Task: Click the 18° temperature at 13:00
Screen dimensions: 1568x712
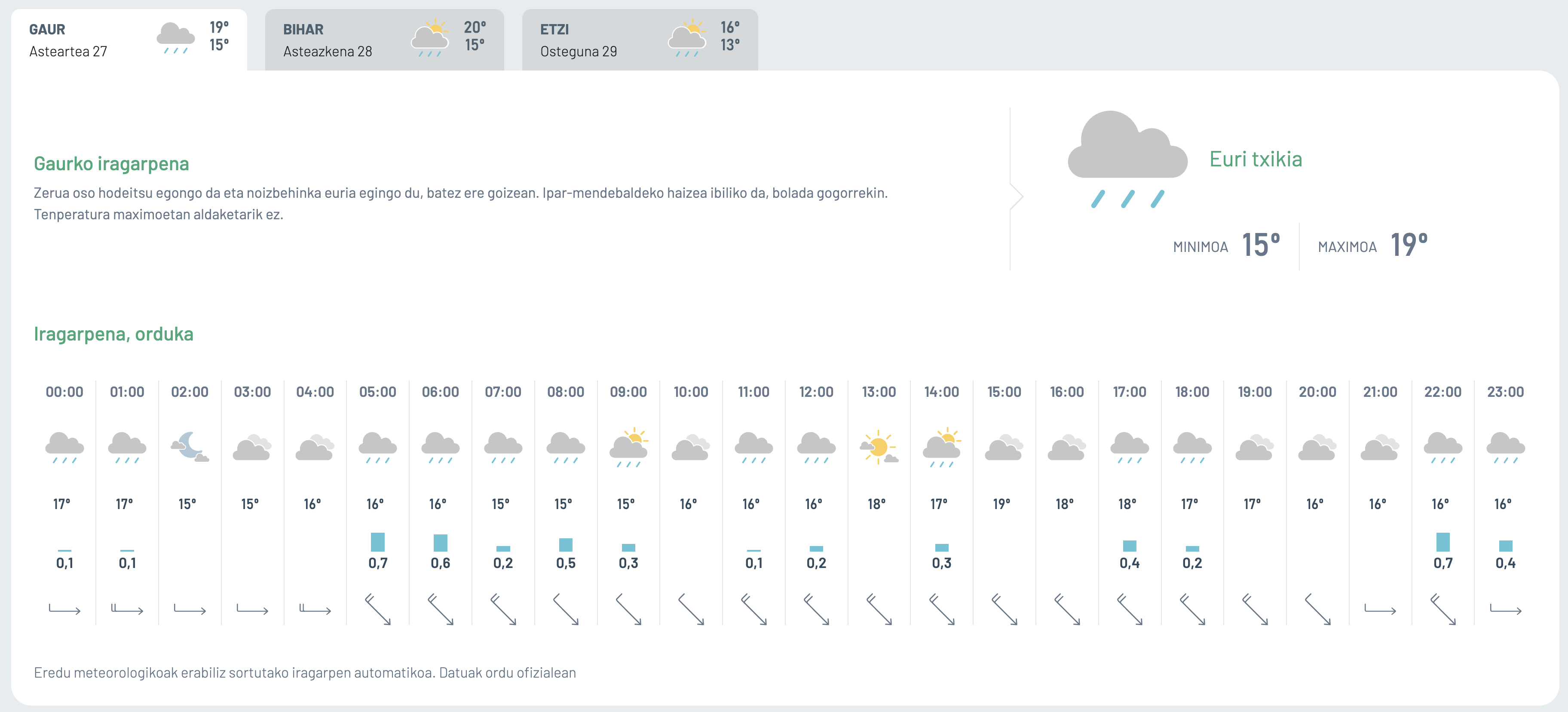Action: point(876,504)
